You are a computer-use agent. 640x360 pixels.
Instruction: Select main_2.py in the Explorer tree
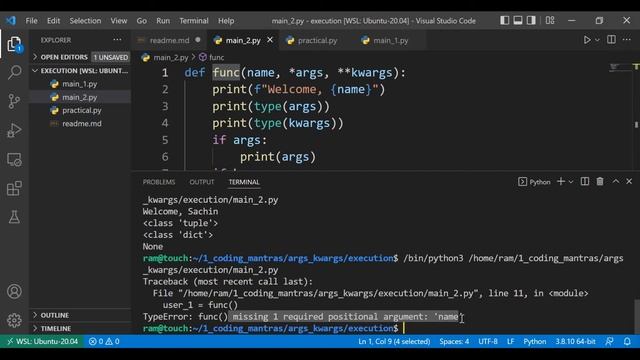80,97
